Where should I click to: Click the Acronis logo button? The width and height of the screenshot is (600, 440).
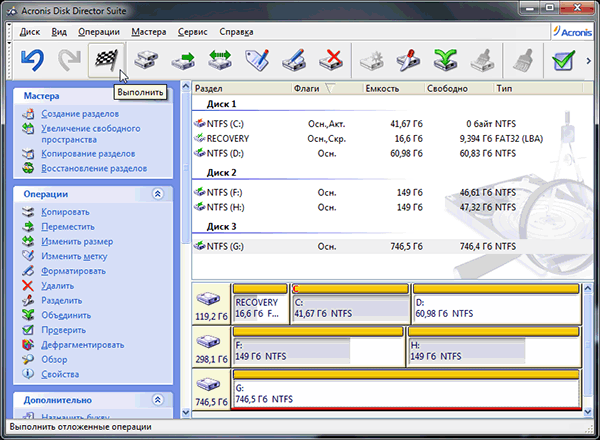tap(572, 32)
